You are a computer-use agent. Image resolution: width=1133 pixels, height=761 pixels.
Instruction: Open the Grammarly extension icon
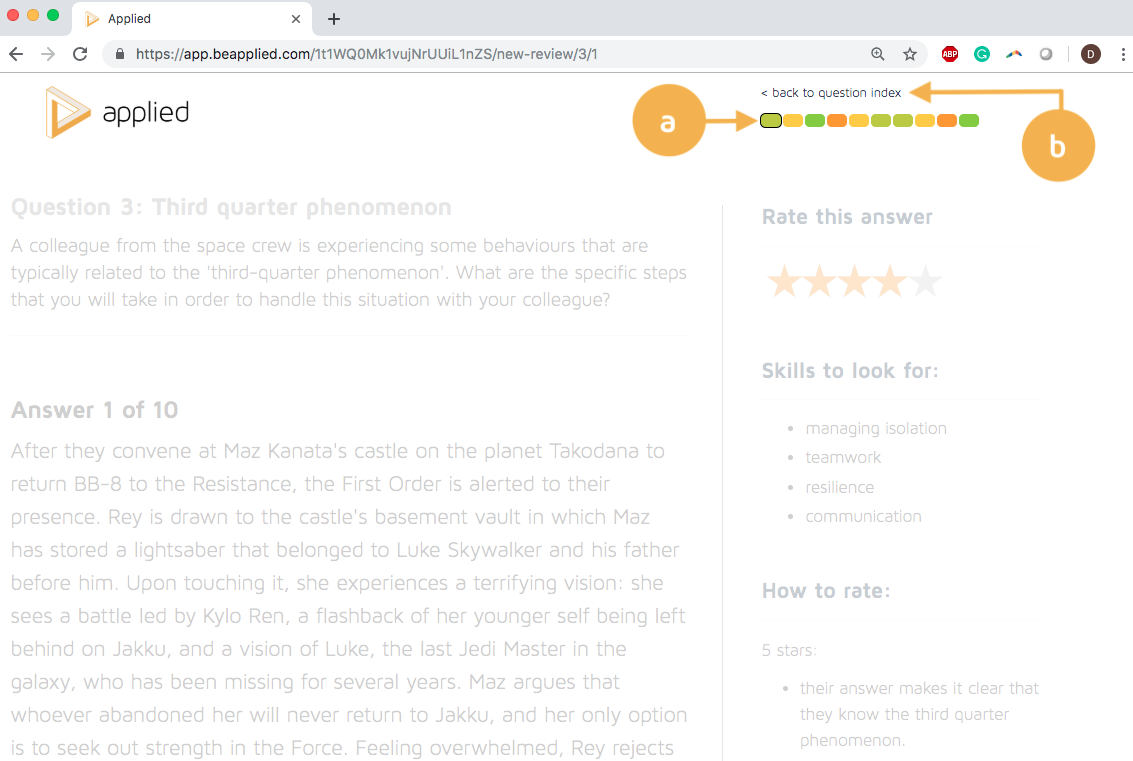[x=982, y=54]
